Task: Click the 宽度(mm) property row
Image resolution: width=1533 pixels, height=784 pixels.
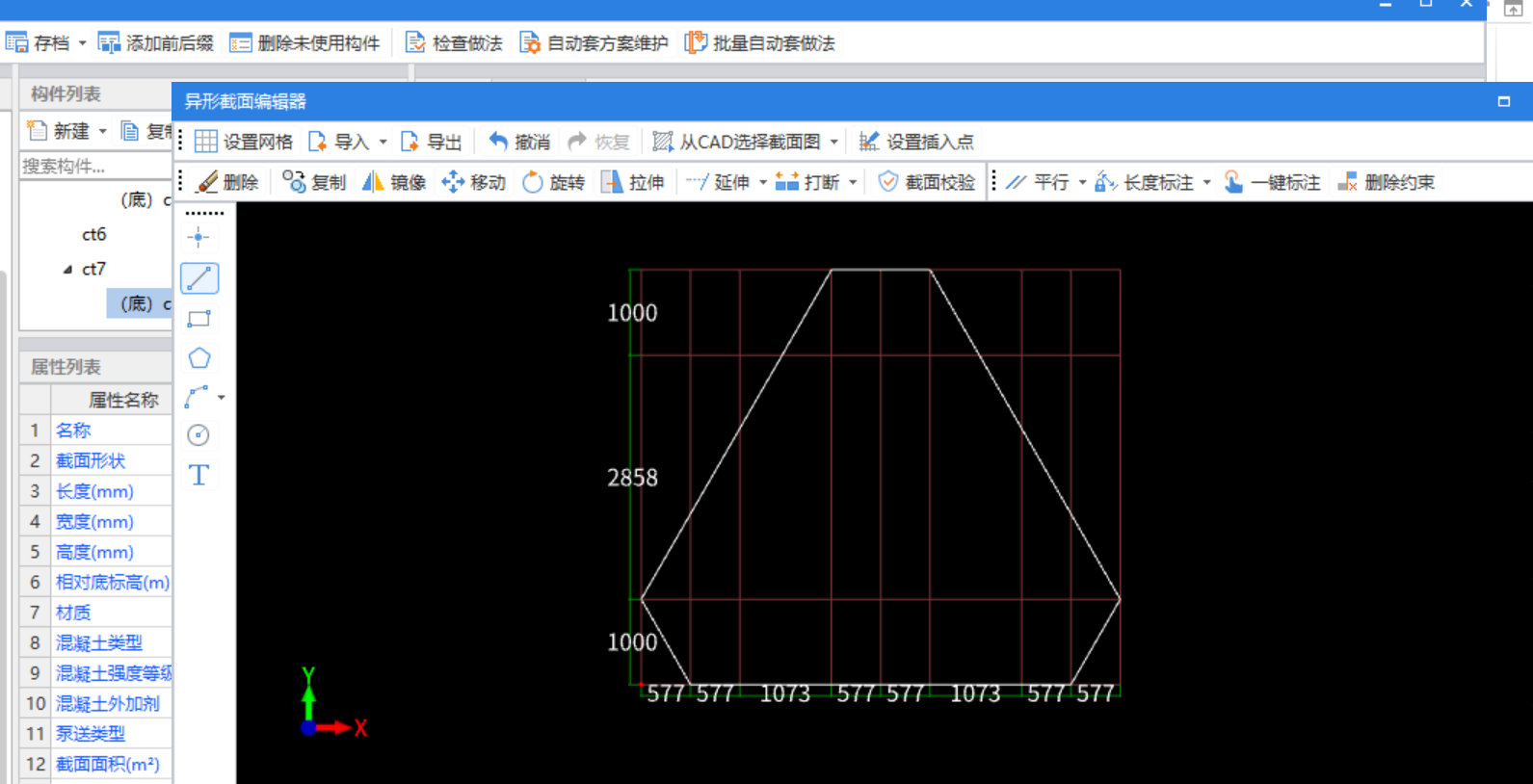Action: pyautogui.click(x=96, y=522)
